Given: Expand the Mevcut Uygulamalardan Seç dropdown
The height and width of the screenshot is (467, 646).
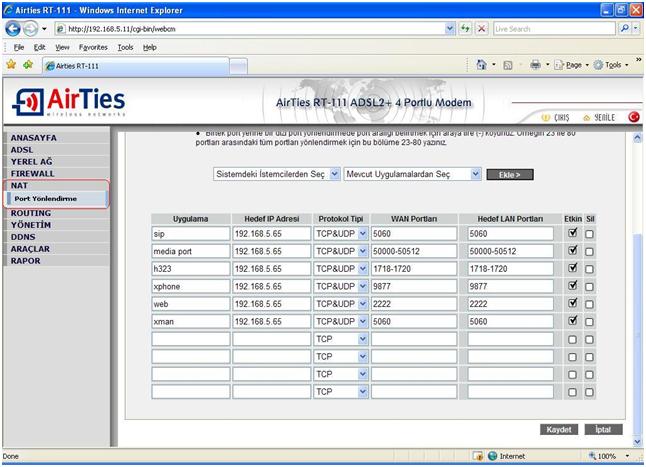Looking at the screenshot, I should pyautogui.click(x=412, y=174).
